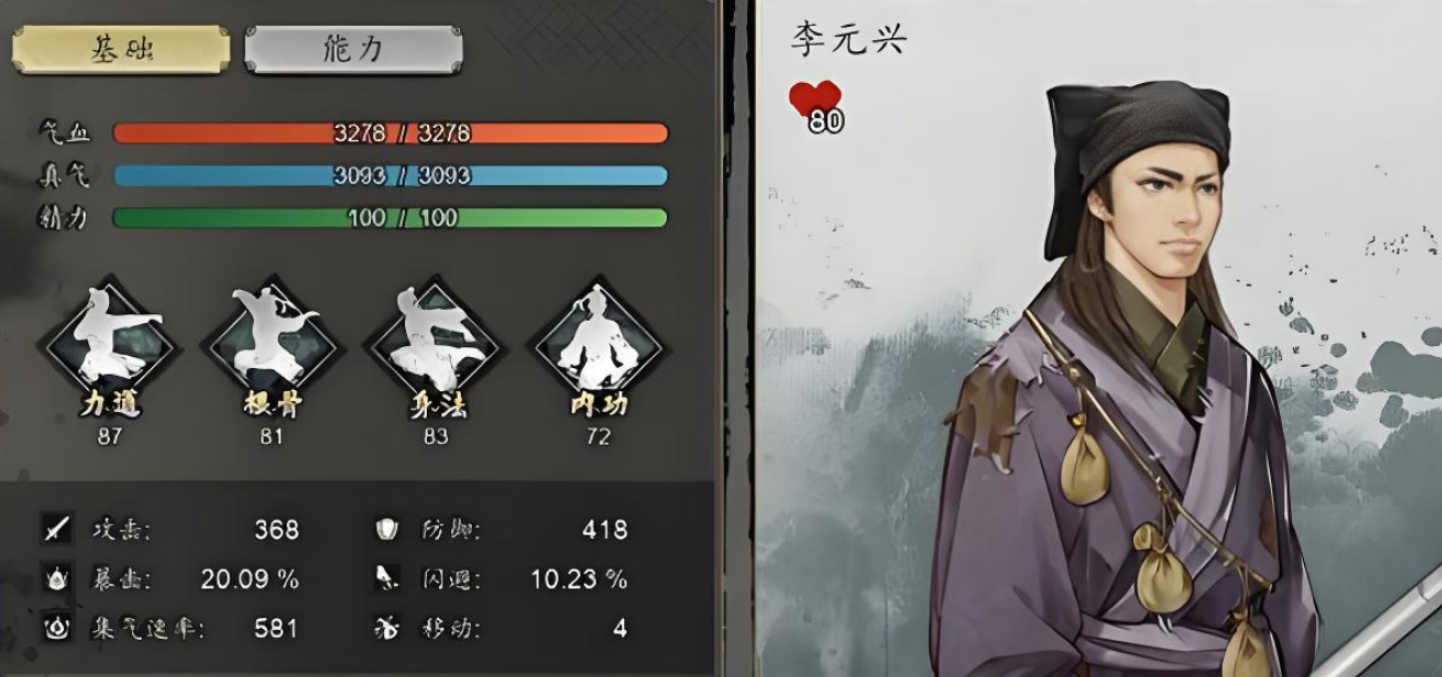Open the 能力 tab
The image size is (1442, 677).
coord(354,50)
